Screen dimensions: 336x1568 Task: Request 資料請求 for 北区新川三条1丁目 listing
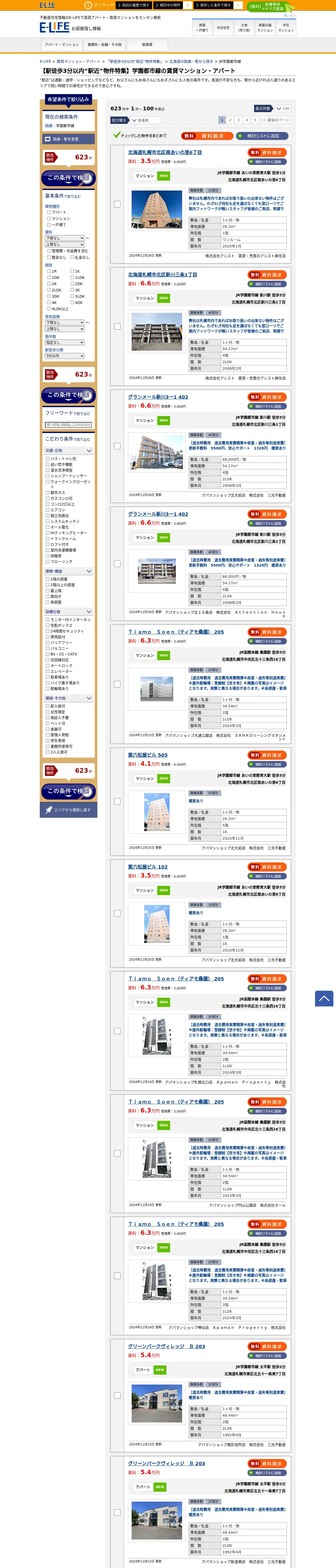pos(267,275)
